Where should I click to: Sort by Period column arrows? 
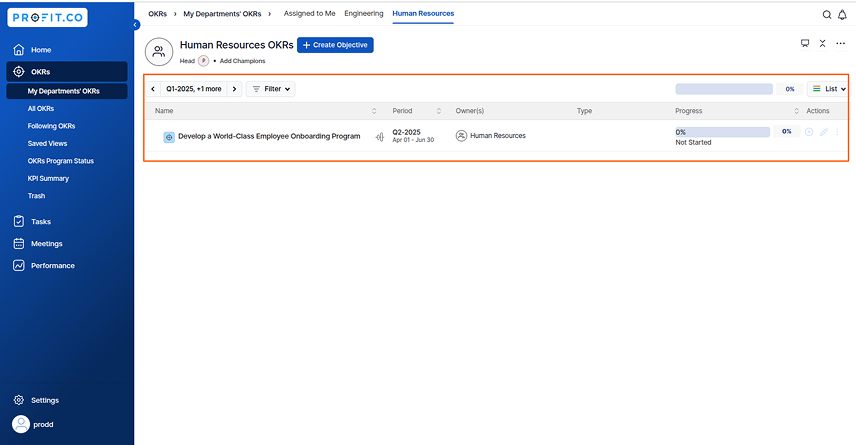tap(438, 111)
